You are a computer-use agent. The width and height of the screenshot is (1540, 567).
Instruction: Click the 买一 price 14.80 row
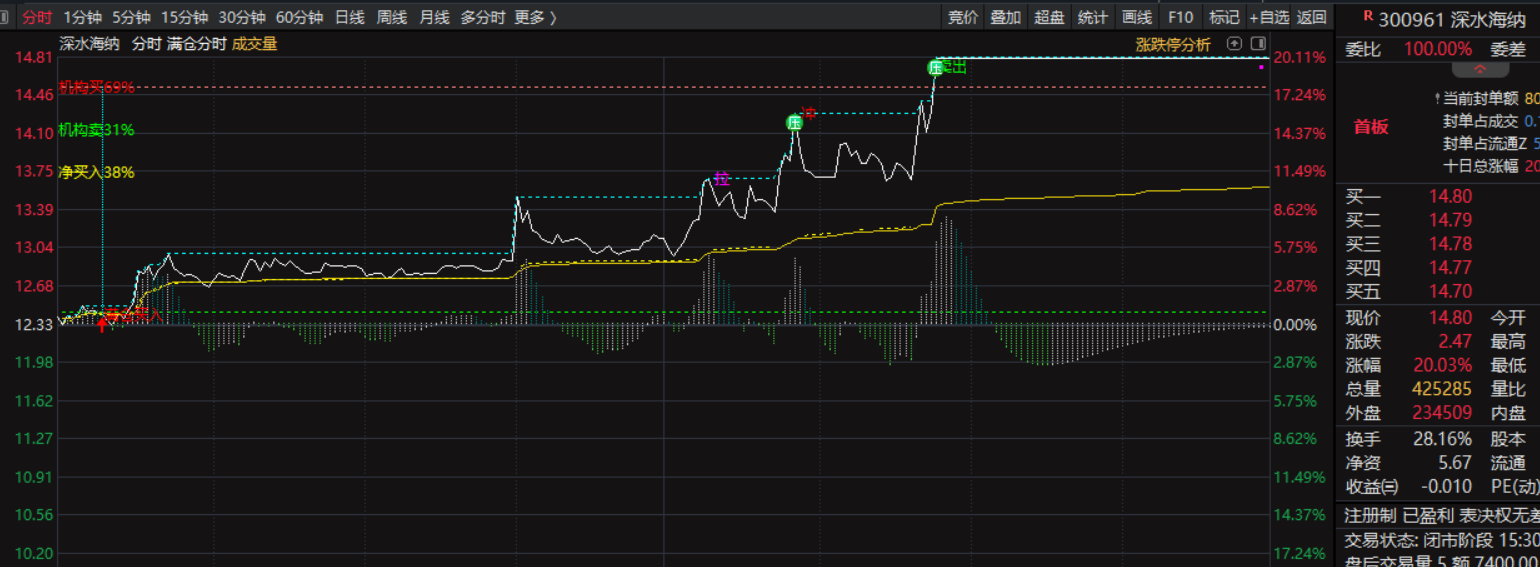pos(1449,197)
